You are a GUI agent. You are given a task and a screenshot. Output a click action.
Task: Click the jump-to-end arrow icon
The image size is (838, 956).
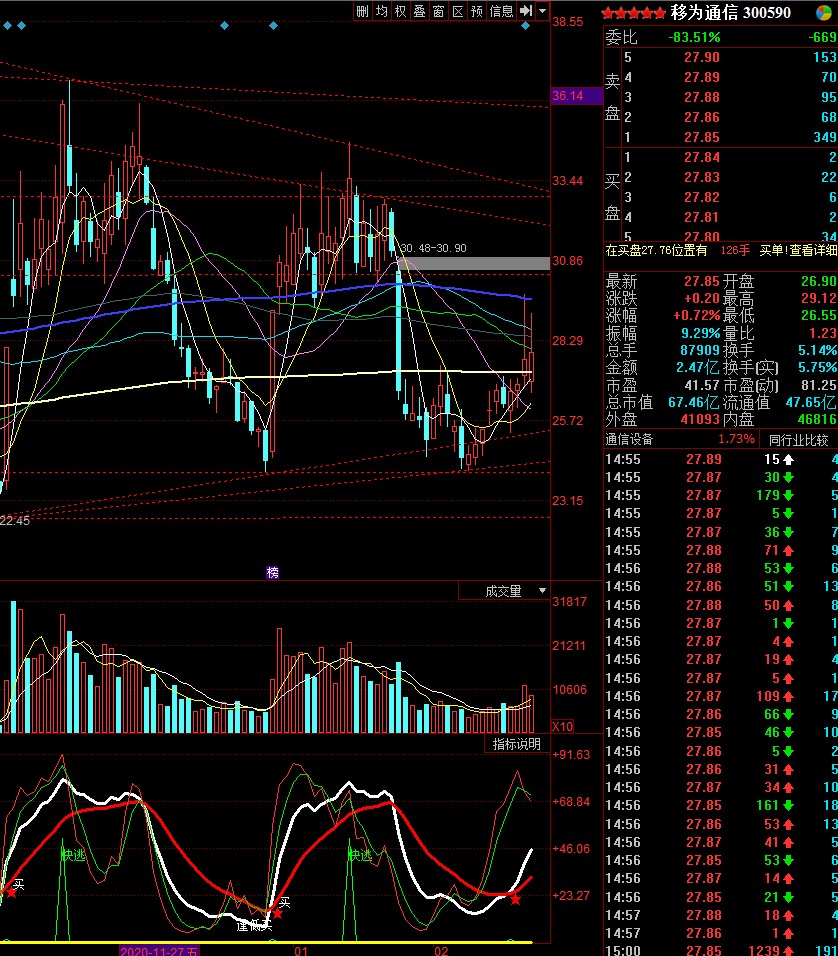(x=526, y=10)
